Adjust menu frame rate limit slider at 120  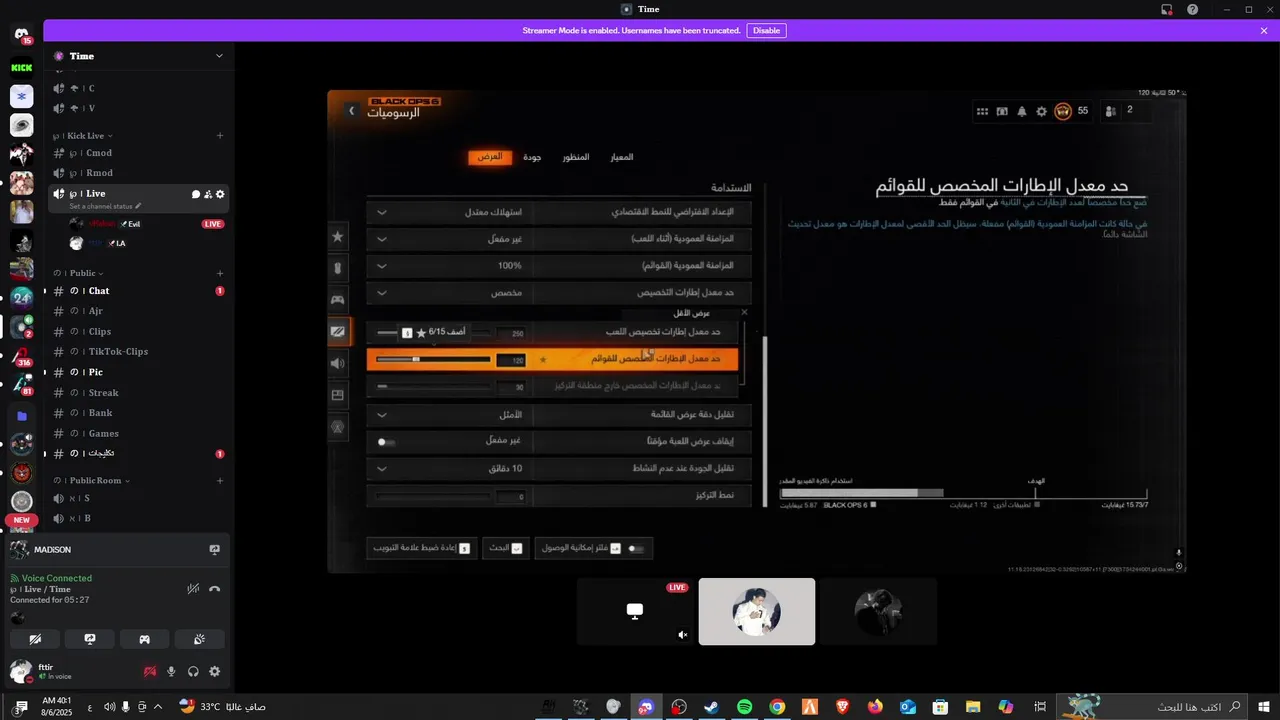434,359
